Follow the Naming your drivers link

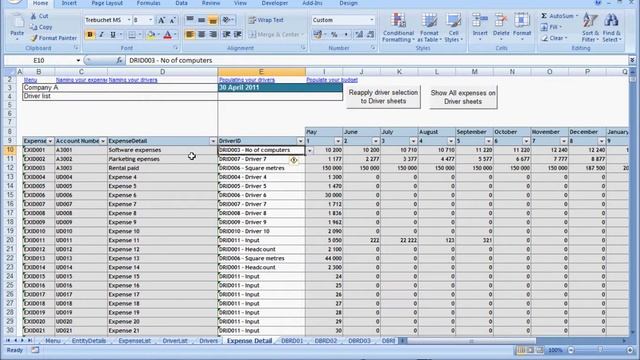click(x=133, y=80)
